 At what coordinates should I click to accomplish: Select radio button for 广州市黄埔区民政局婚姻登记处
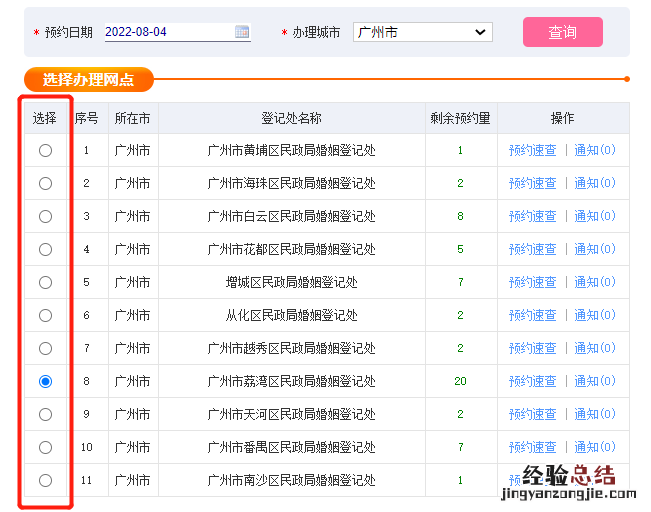pos(45,150)
